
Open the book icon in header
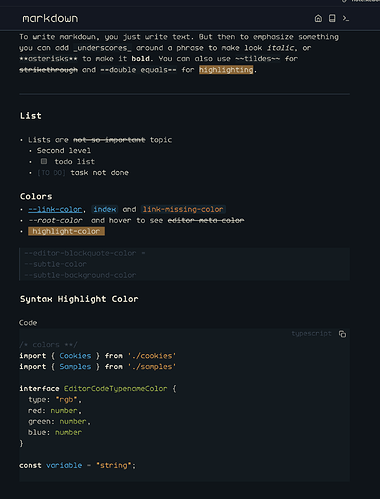[x=332, y=18]
